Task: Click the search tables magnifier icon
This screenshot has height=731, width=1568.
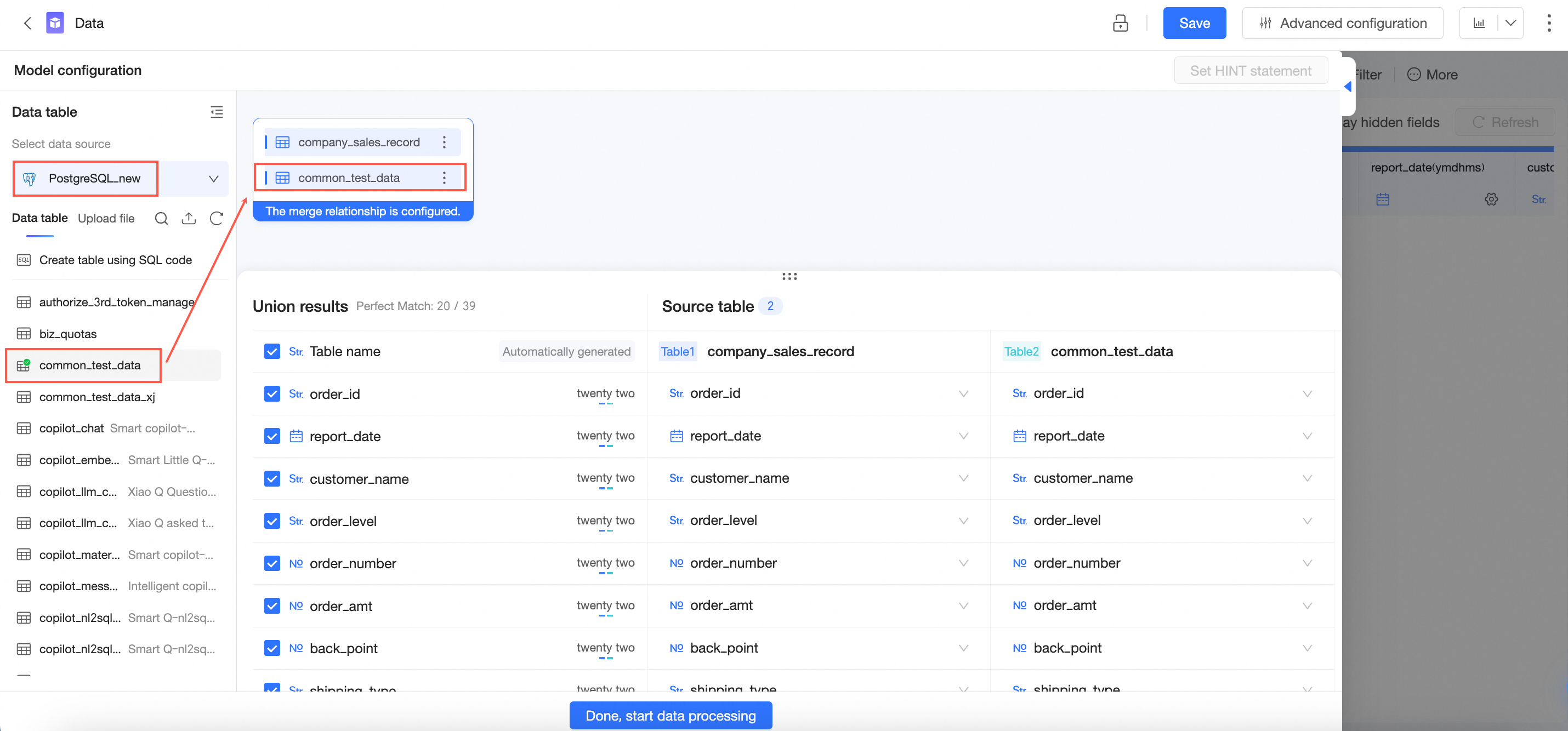Action: [x=161, y=218]
